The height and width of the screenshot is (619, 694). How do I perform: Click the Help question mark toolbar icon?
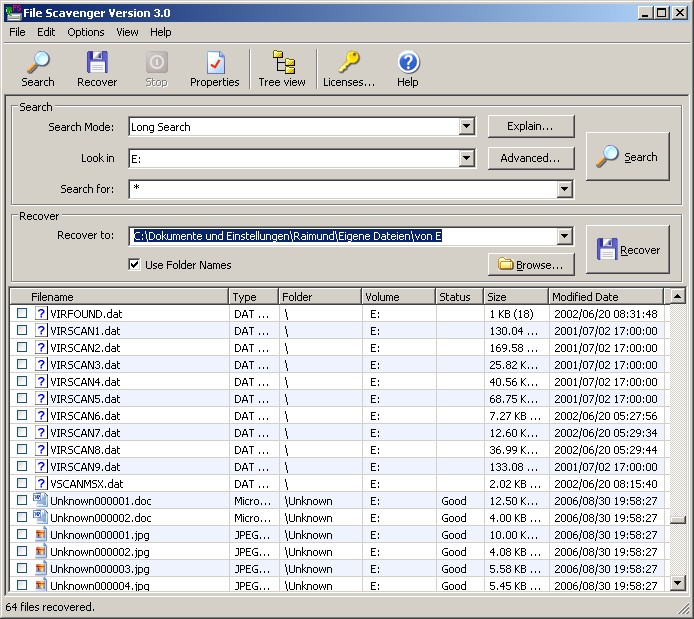[408, 62]
